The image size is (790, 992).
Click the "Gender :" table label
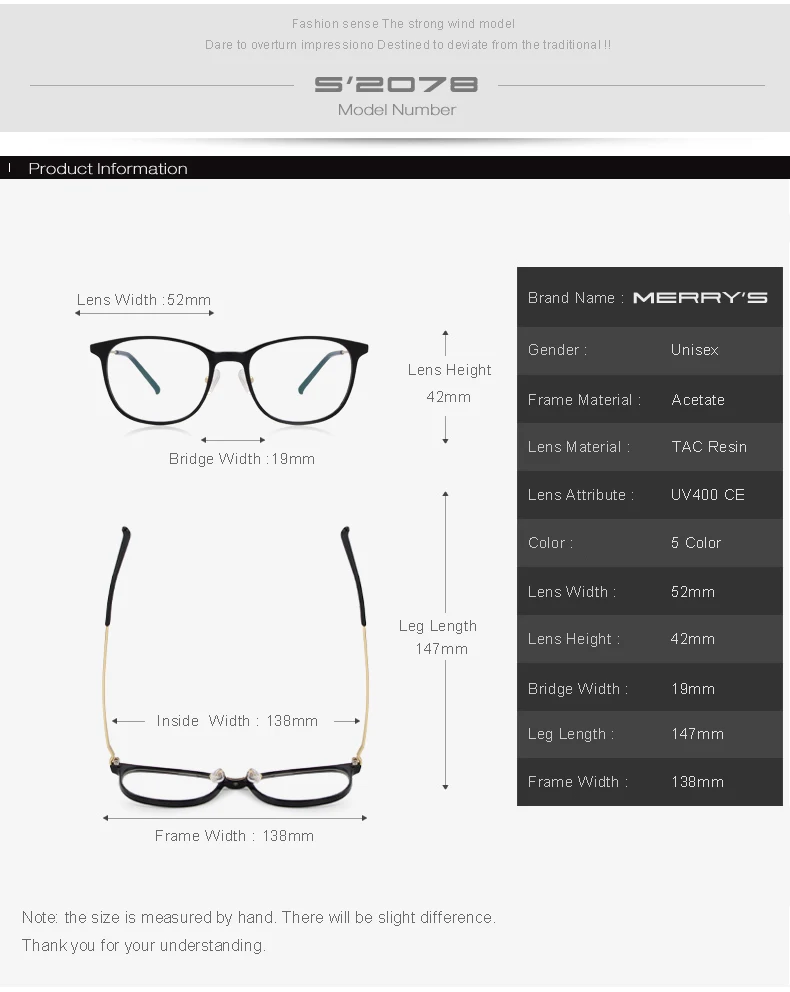tap(557, 350)
